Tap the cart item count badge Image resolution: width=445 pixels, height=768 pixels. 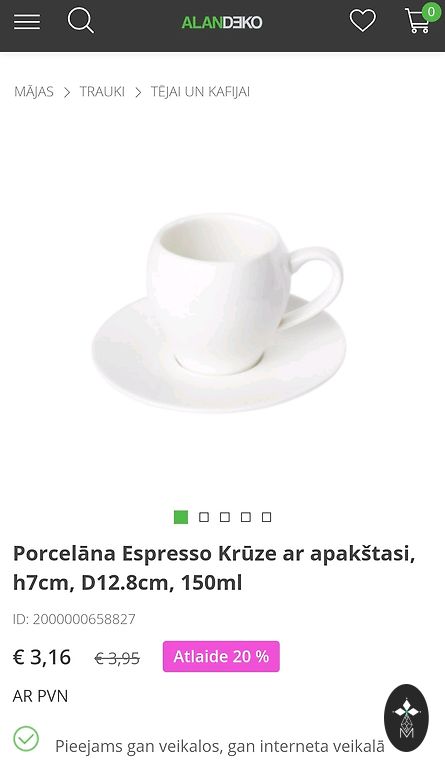tap(431, 12)
